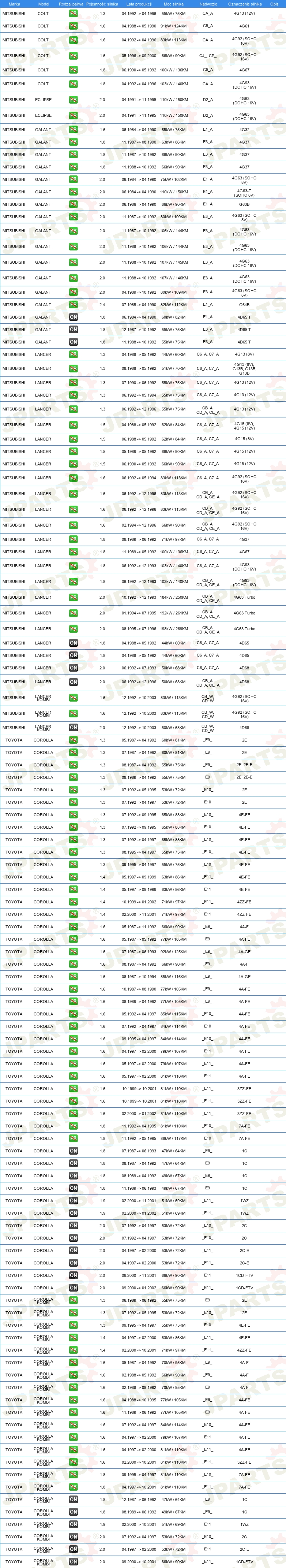
Task: Click petrol icon for Lancer 198kW / 269KM Turbo
Action: point(73,629)
